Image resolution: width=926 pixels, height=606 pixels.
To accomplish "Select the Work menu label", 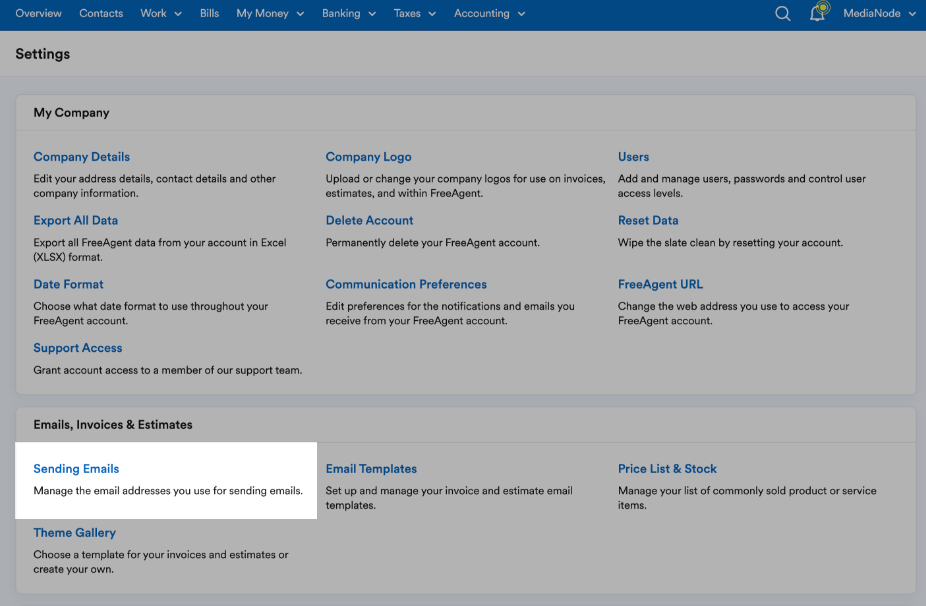I will 154,13.
